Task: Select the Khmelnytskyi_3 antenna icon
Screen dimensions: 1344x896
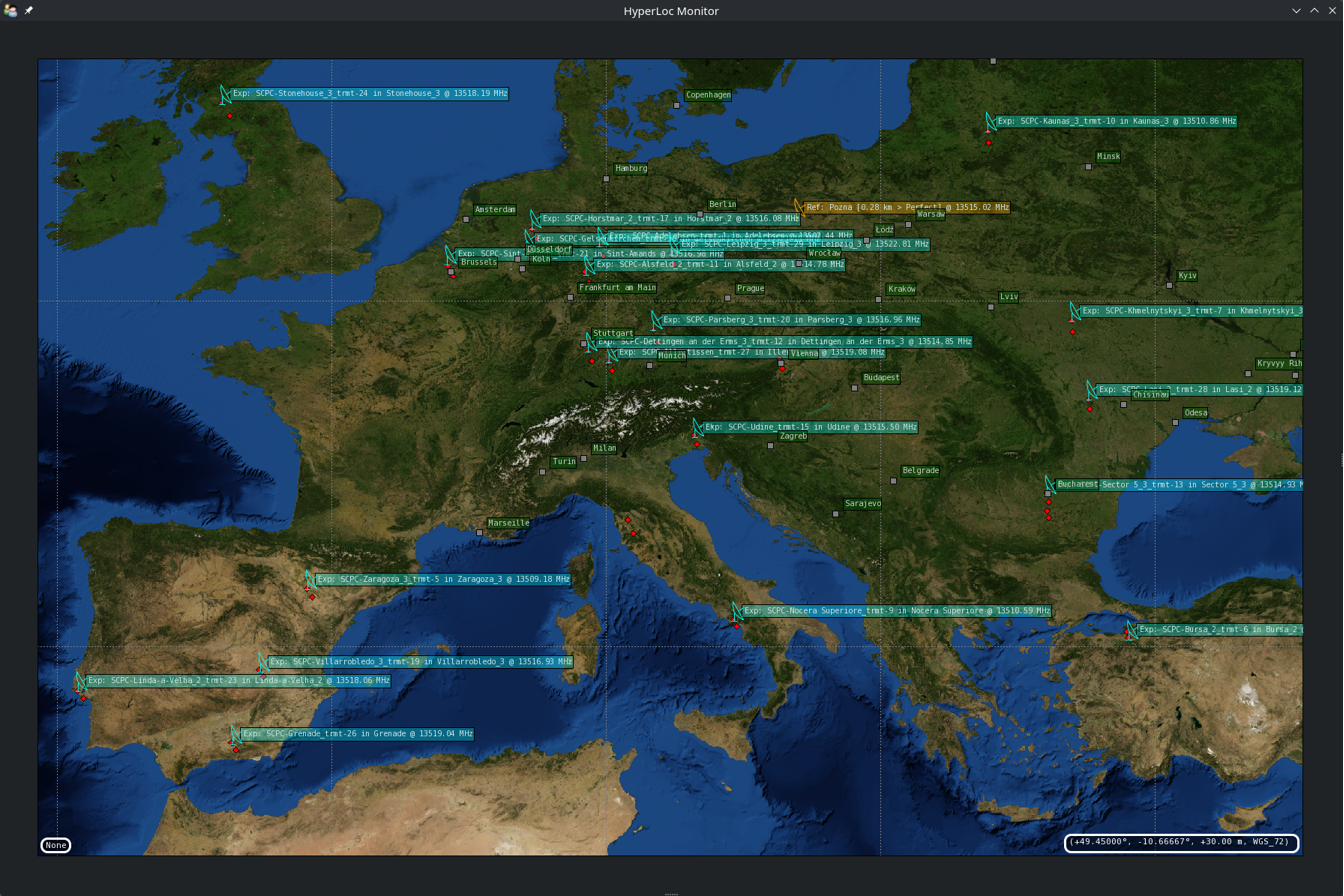Action: tap(1074, 312)
